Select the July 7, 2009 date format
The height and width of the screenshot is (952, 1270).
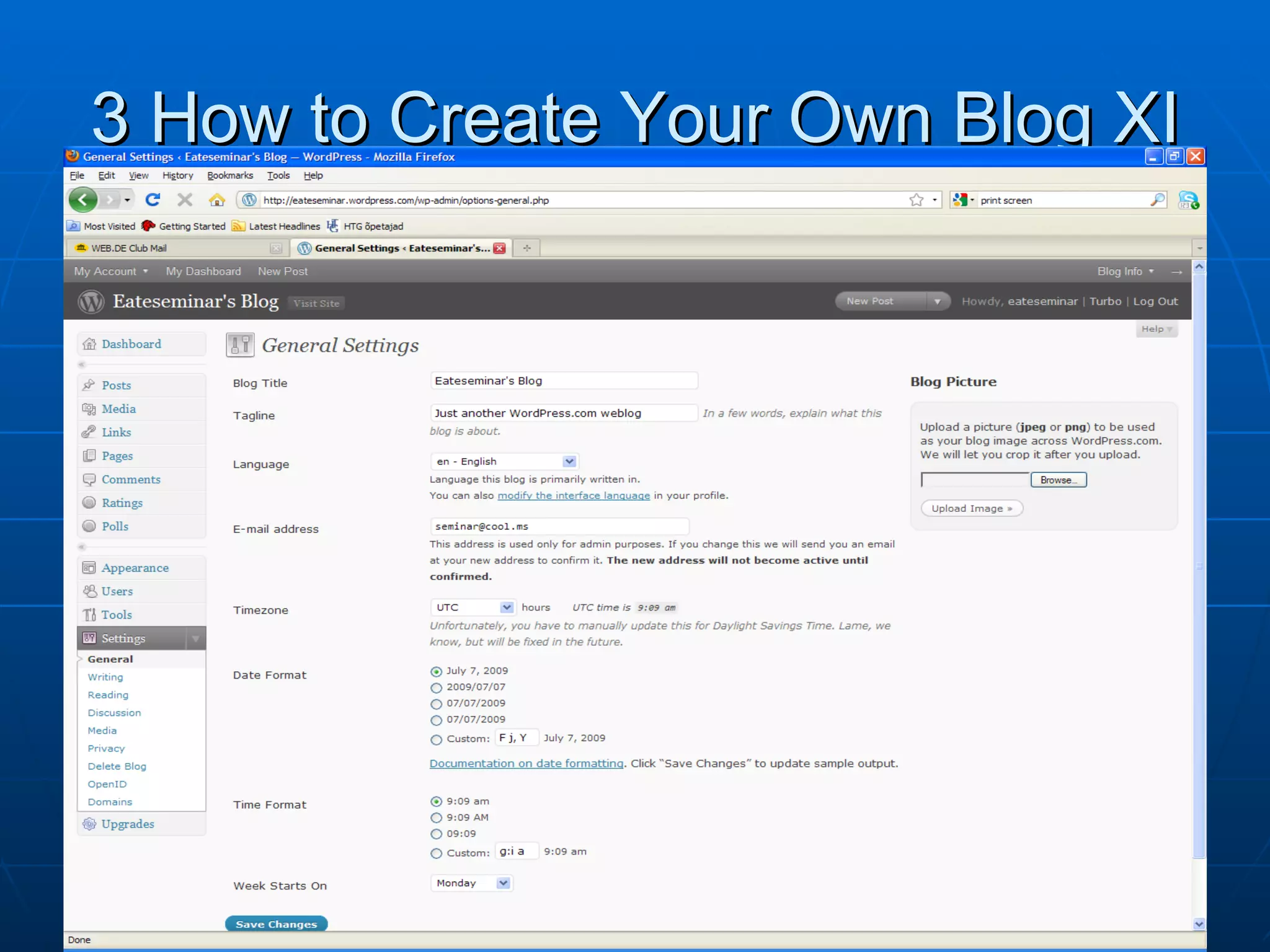point(437,671)
